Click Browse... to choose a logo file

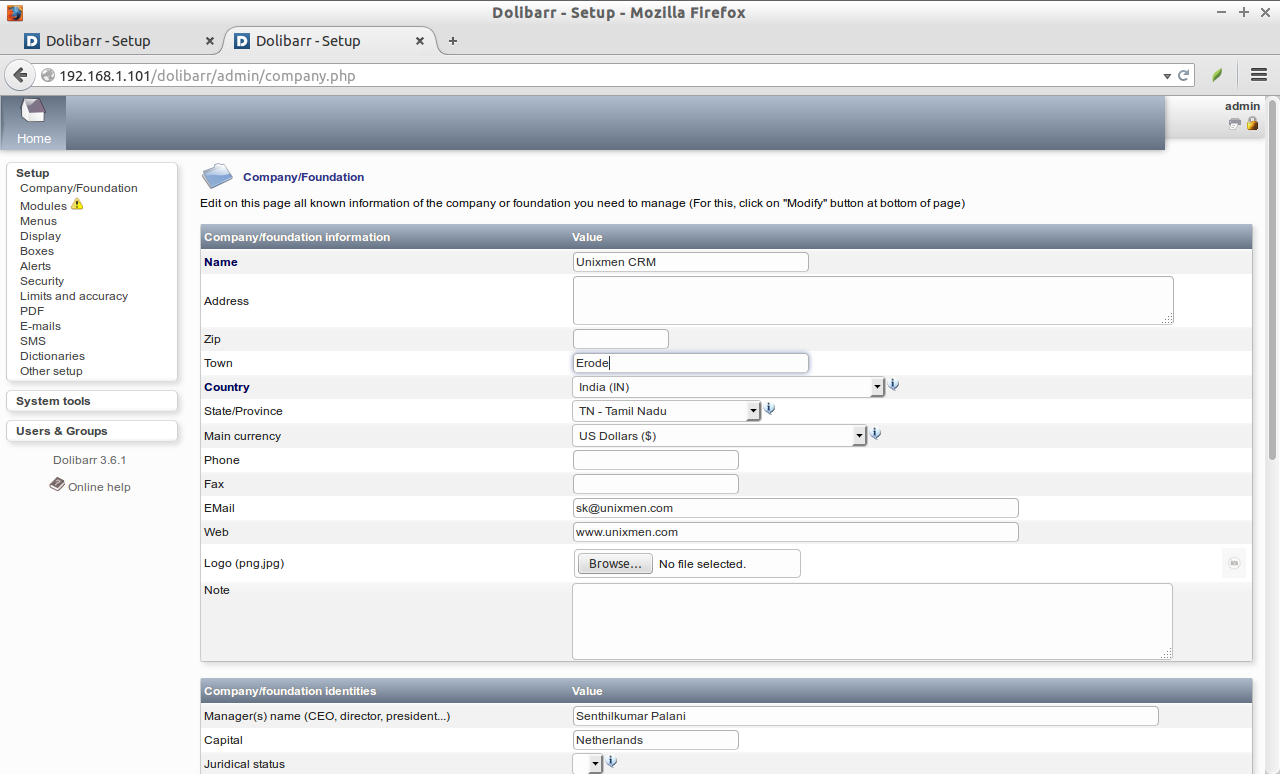(615, 564)
